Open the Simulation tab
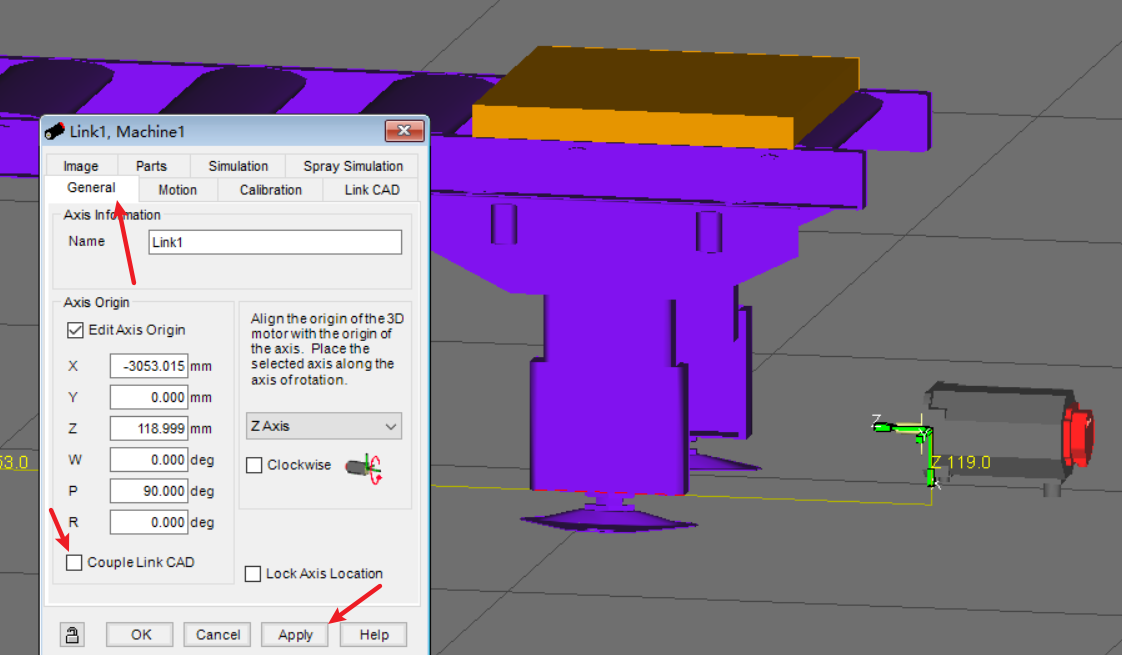Viewport: 1122px width, 655px height. (238, 166)
